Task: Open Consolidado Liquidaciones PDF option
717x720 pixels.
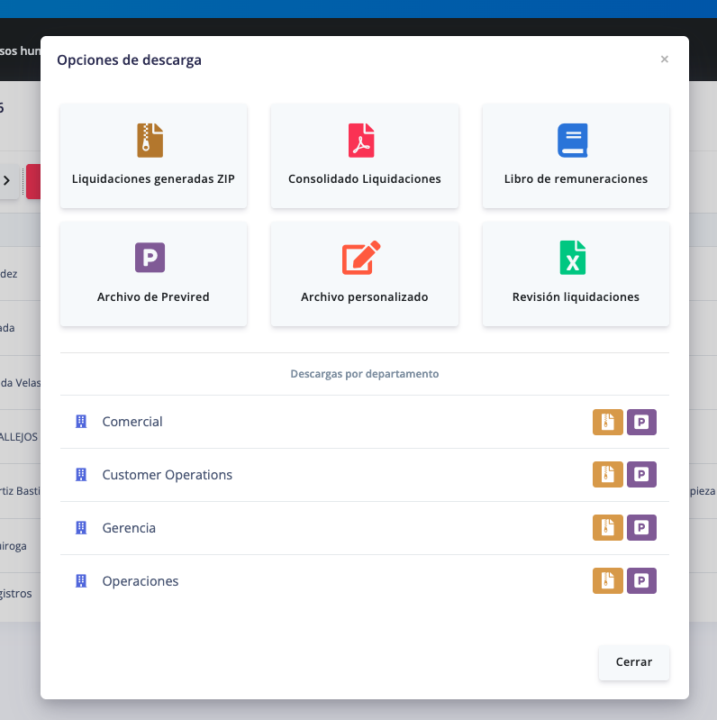Action: (365, 156)
